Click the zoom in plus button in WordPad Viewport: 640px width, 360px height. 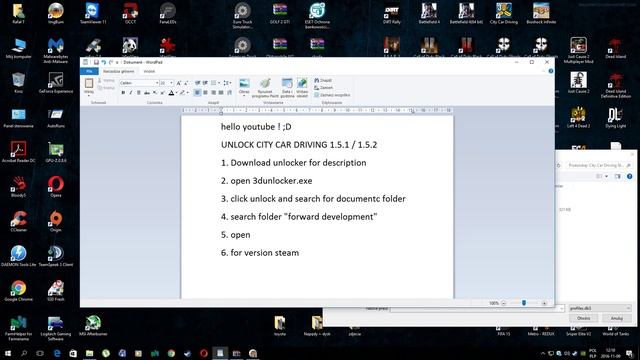pos(544,303)
